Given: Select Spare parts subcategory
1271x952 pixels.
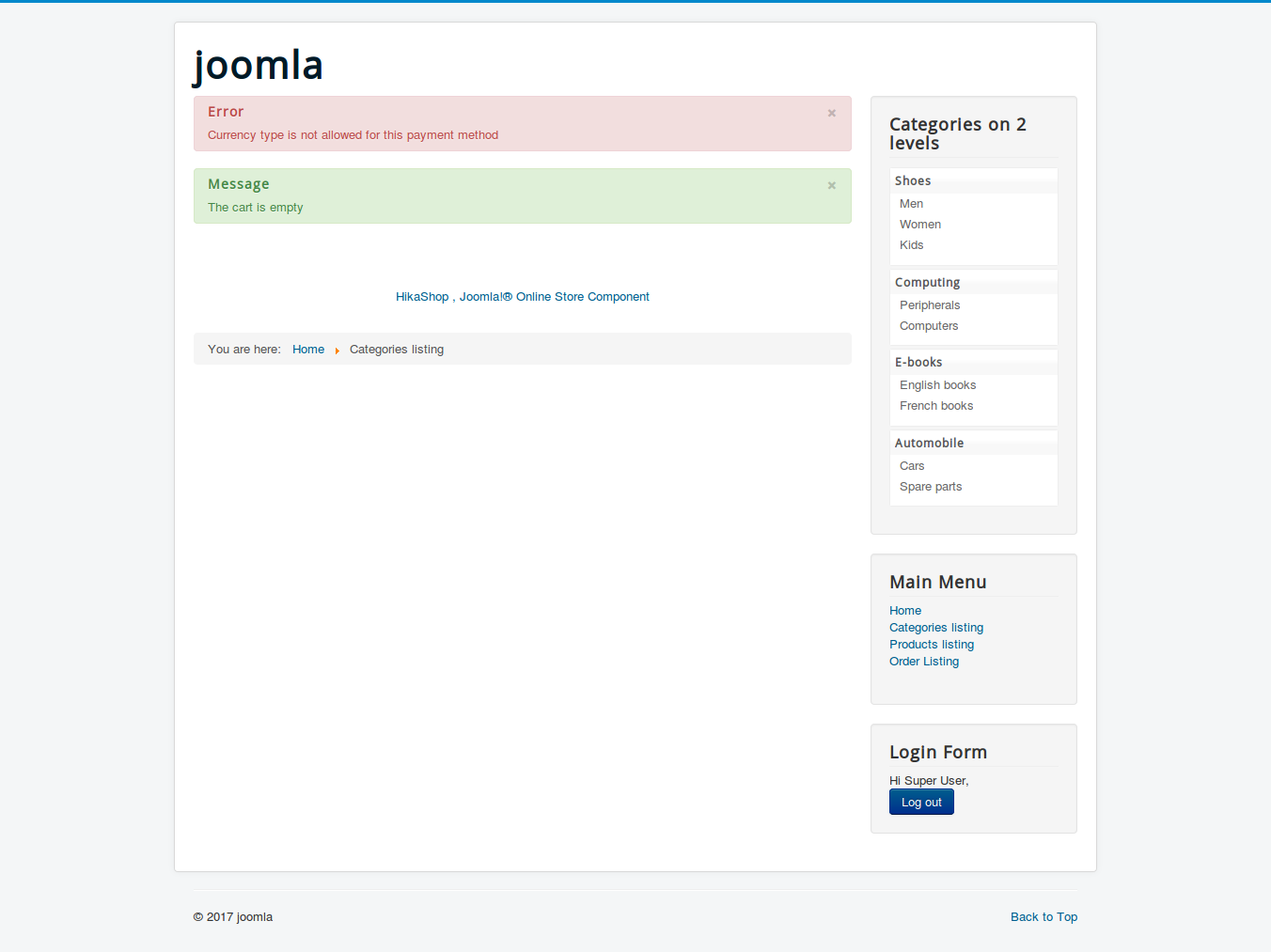Looking at the screenshot, I should click(x=931, y=487).
